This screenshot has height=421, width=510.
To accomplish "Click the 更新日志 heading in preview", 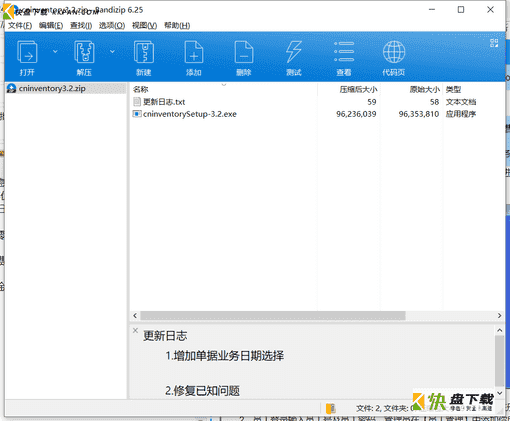I will coord(165,336).
